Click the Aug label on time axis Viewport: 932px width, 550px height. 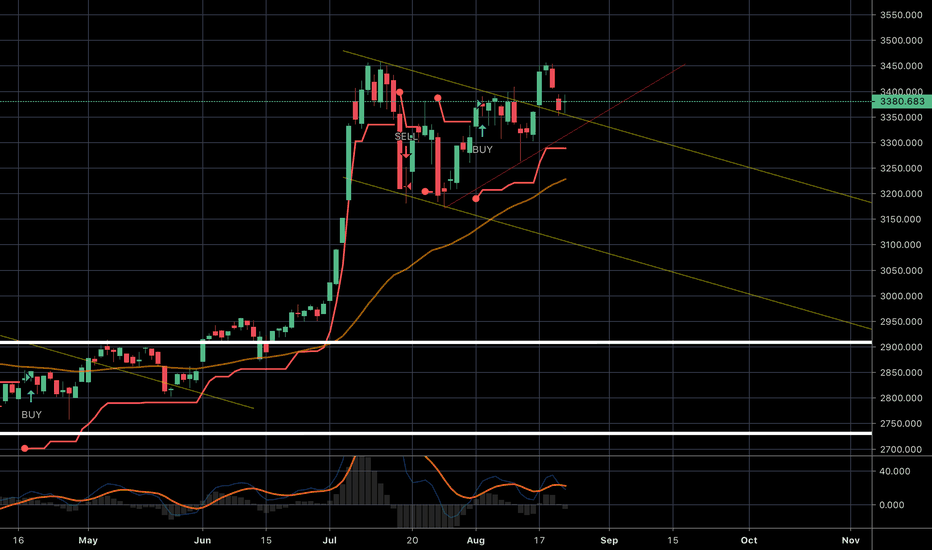[x=476, y=540]
